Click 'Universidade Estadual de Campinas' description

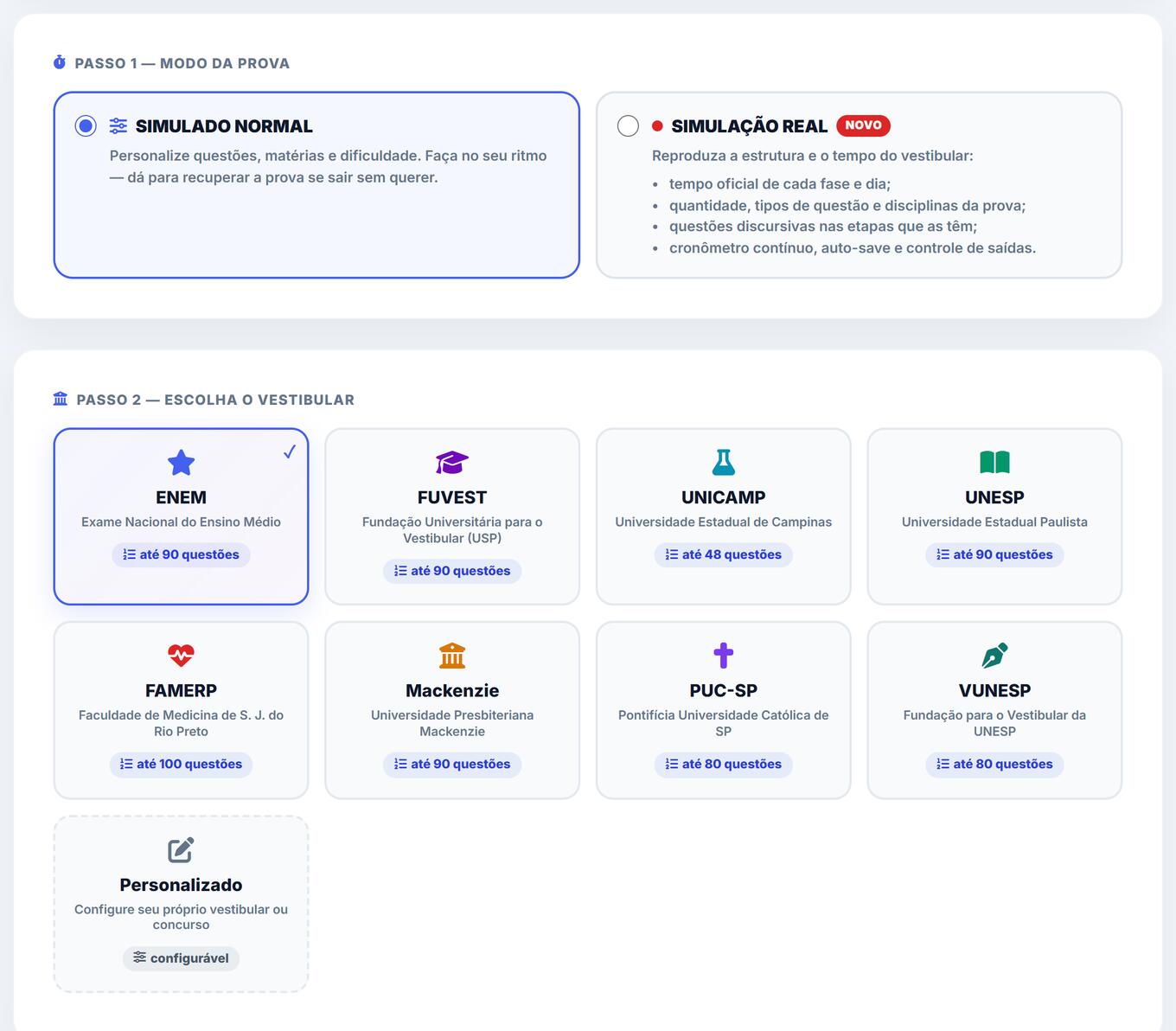point(724,522)
